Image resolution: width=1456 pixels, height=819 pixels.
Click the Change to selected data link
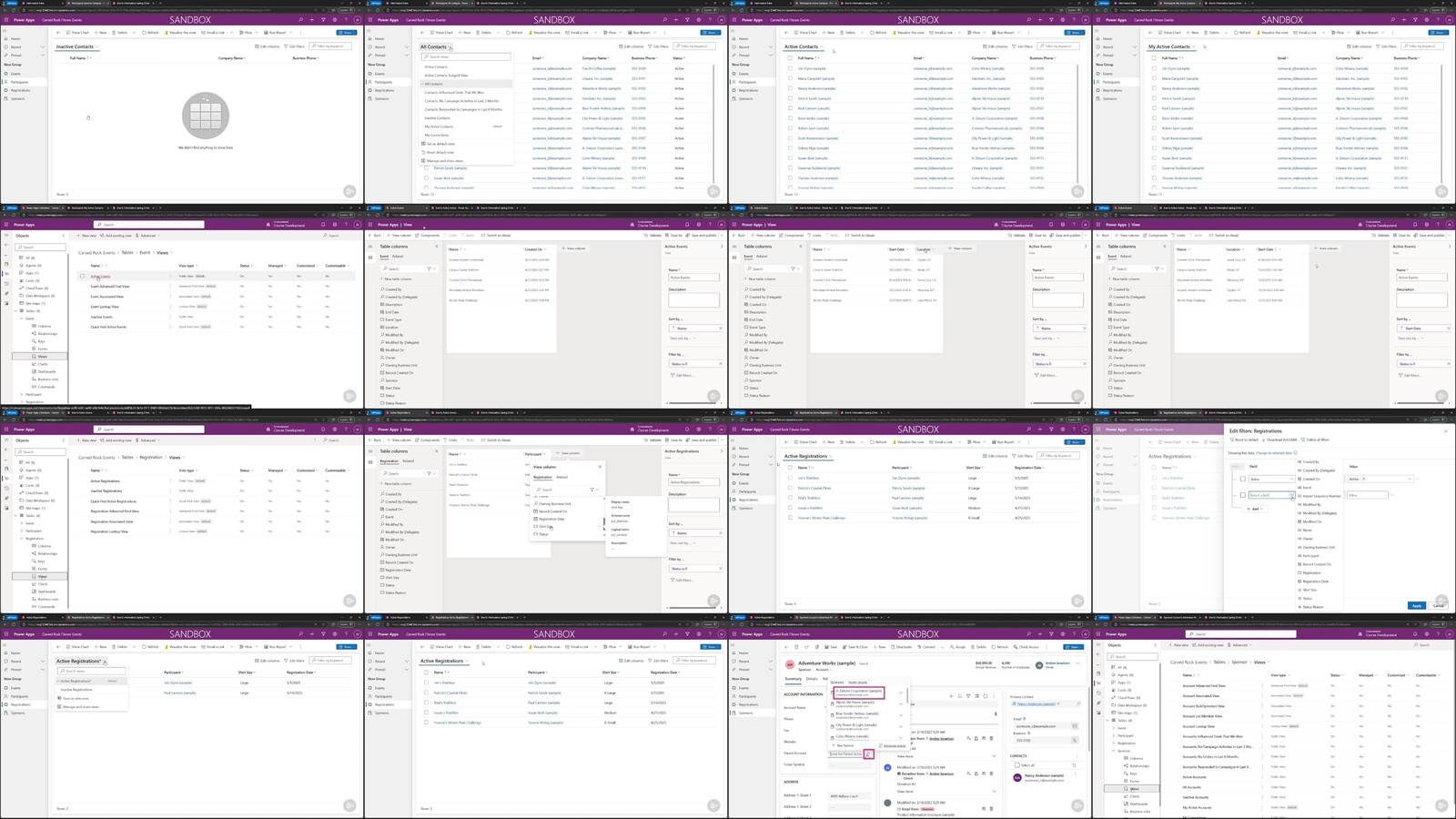click(1274, 452)
